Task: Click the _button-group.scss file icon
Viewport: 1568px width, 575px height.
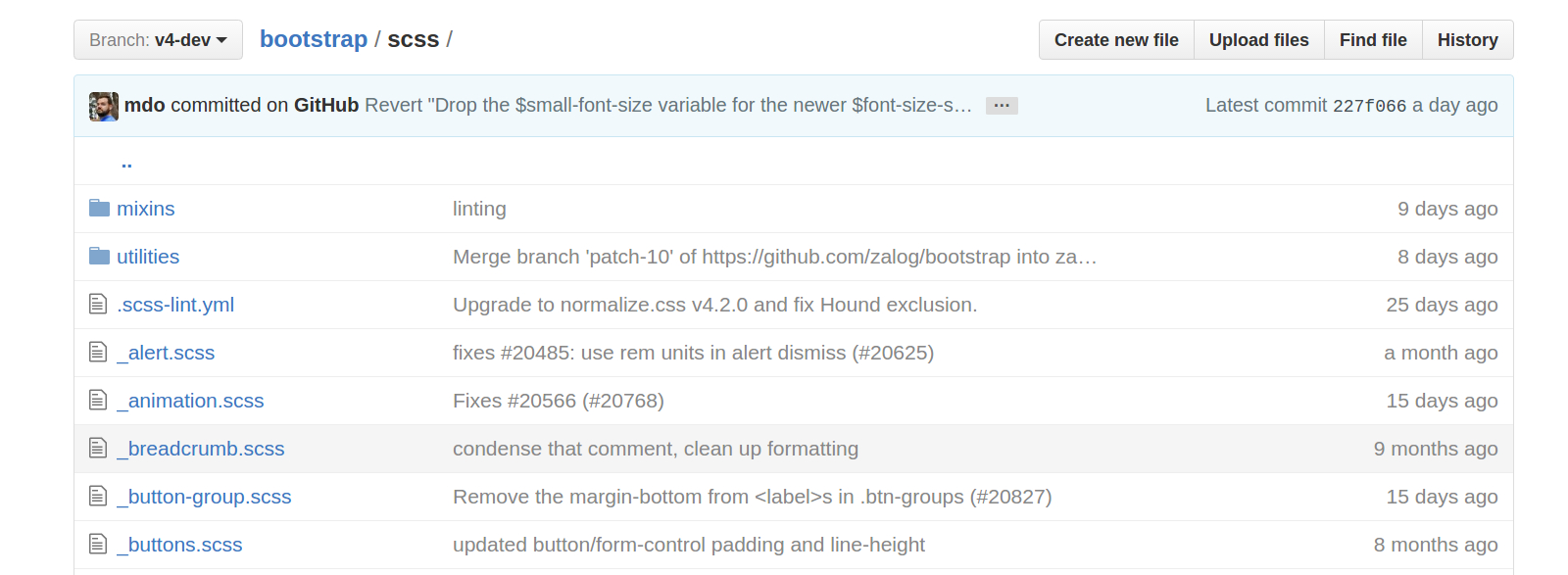Action: [98, 496]
